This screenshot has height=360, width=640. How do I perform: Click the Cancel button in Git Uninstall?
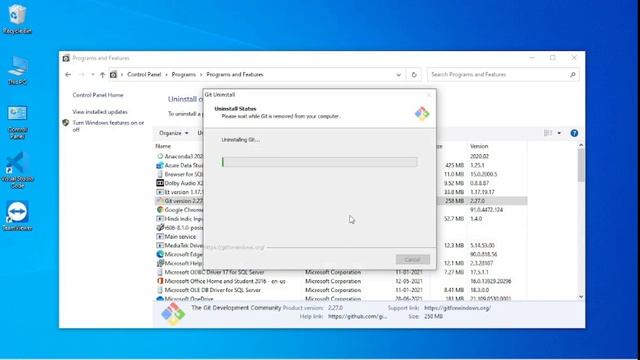point(413,260)
